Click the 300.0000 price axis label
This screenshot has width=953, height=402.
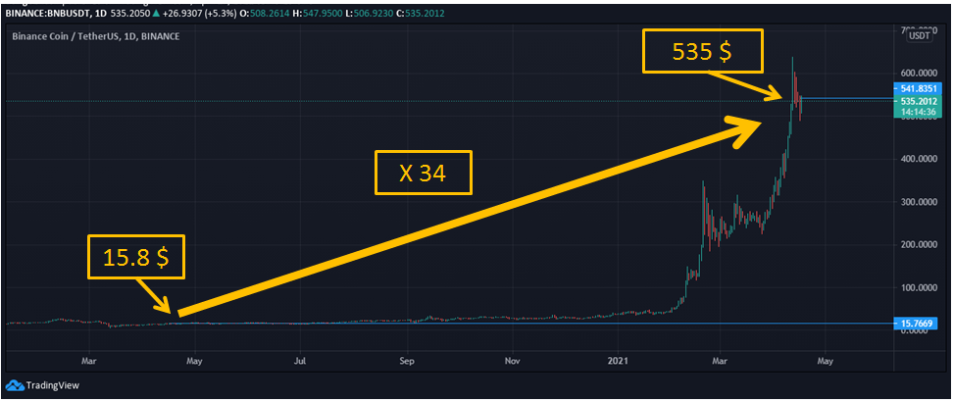point(918,202)
